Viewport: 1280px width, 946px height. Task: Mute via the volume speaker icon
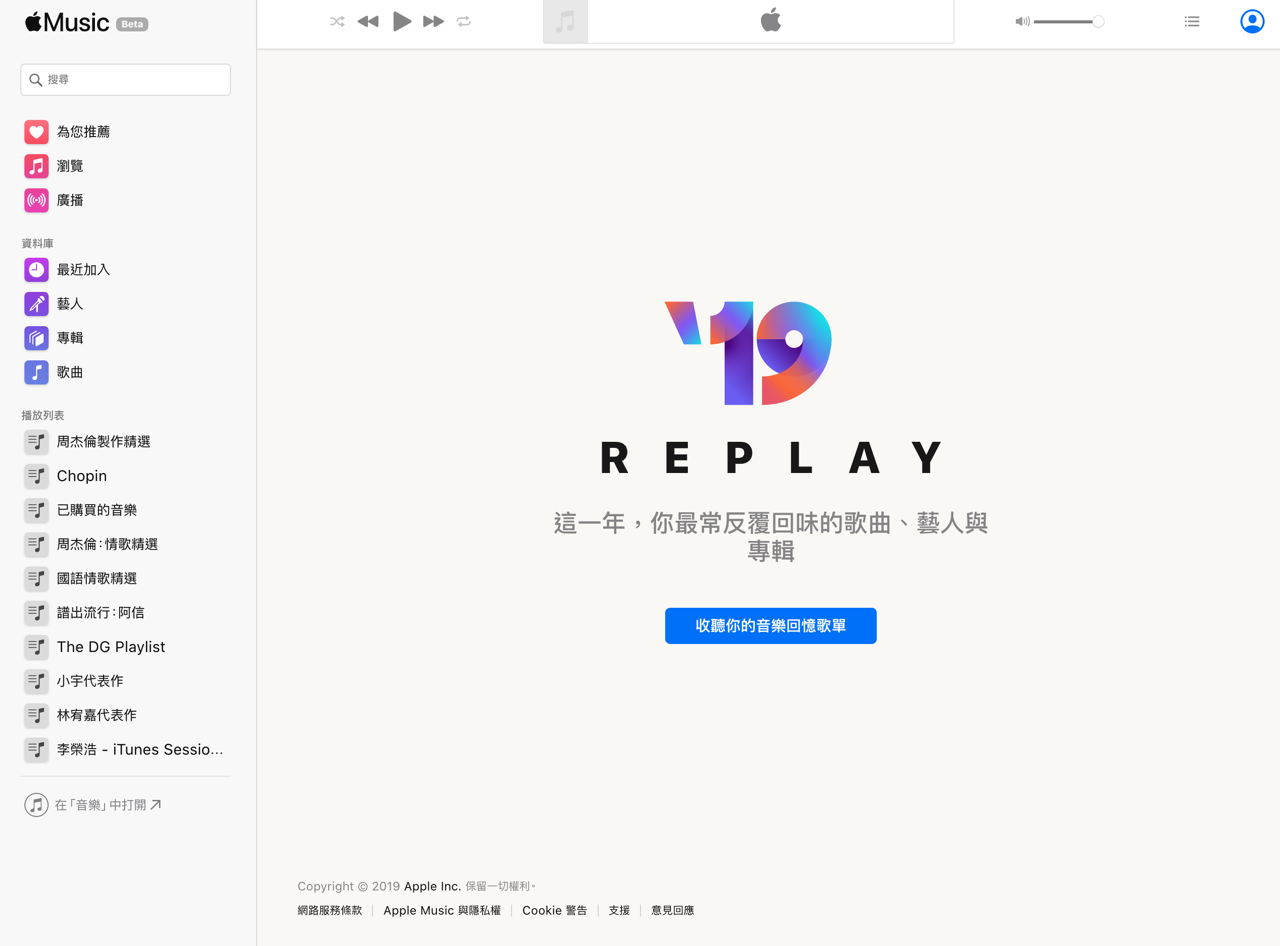[1022, 21]
